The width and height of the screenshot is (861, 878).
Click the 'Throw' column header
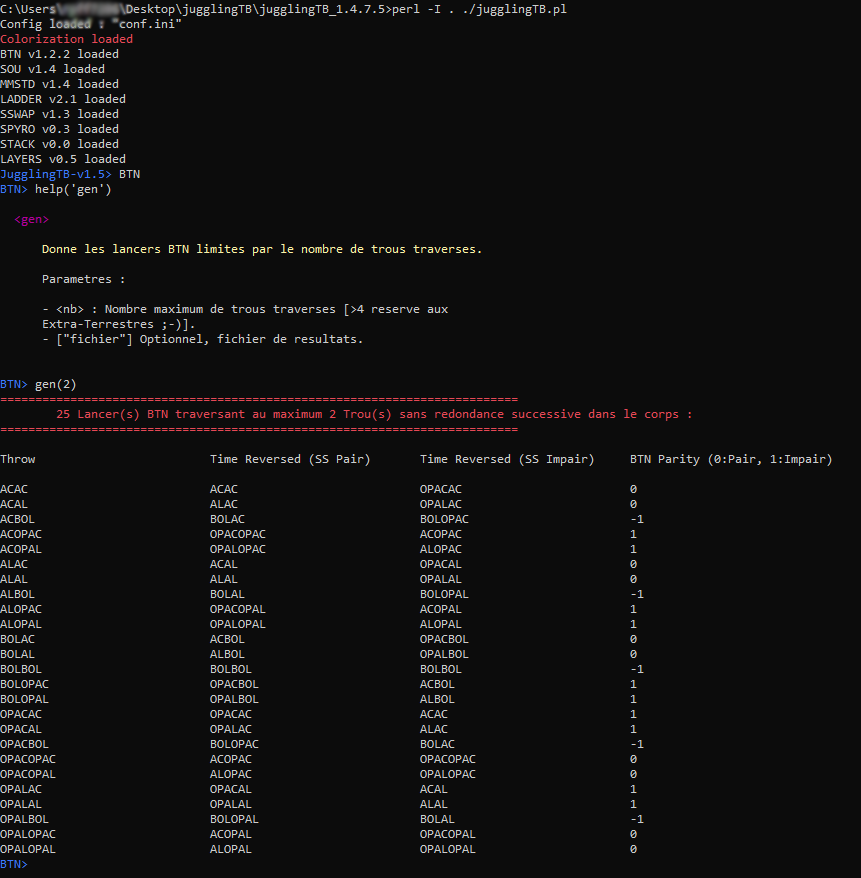tap(18, 459)
